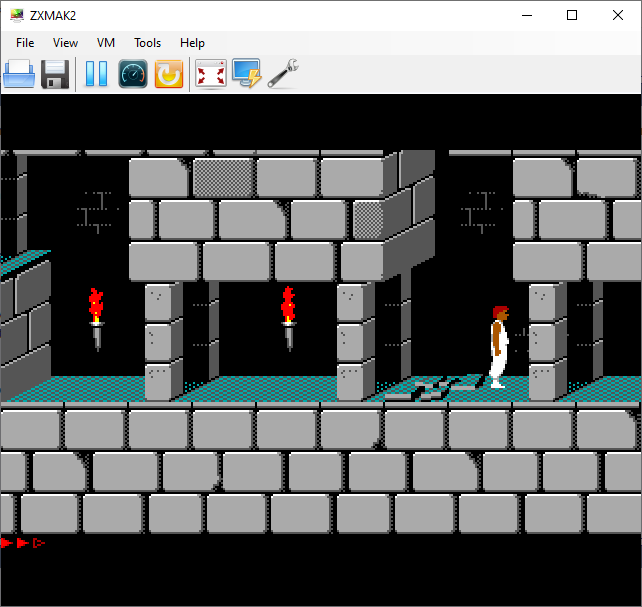Open the Help menu
The image size is (642, 607).
click(x=192, y=43)
